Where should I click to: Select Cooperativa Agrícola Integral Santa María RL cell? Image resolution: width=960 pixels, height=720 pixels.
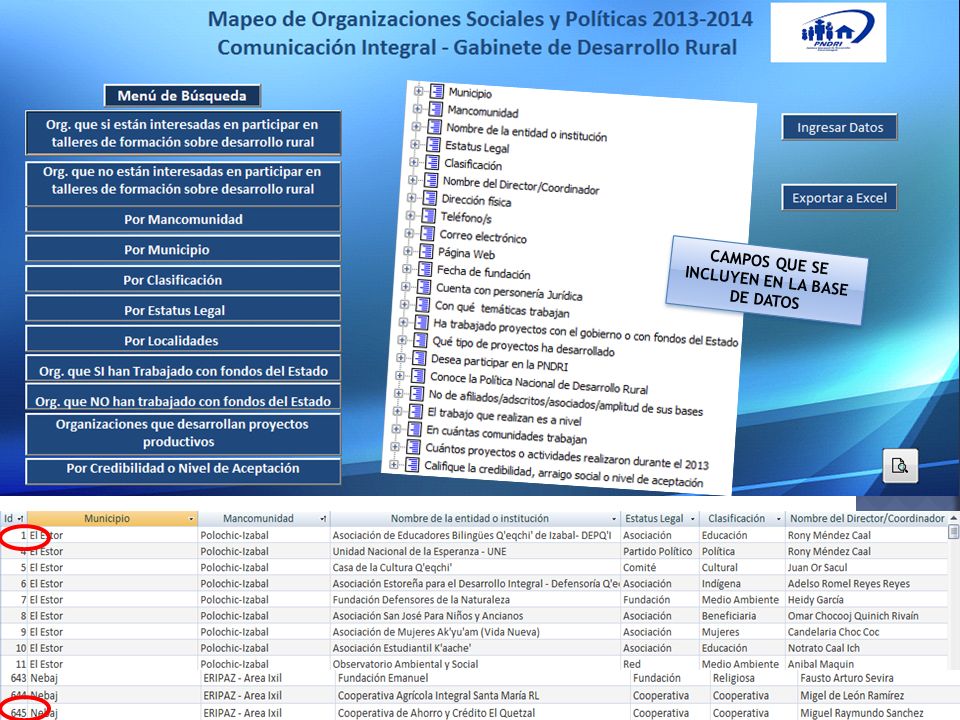click(482, 696)
